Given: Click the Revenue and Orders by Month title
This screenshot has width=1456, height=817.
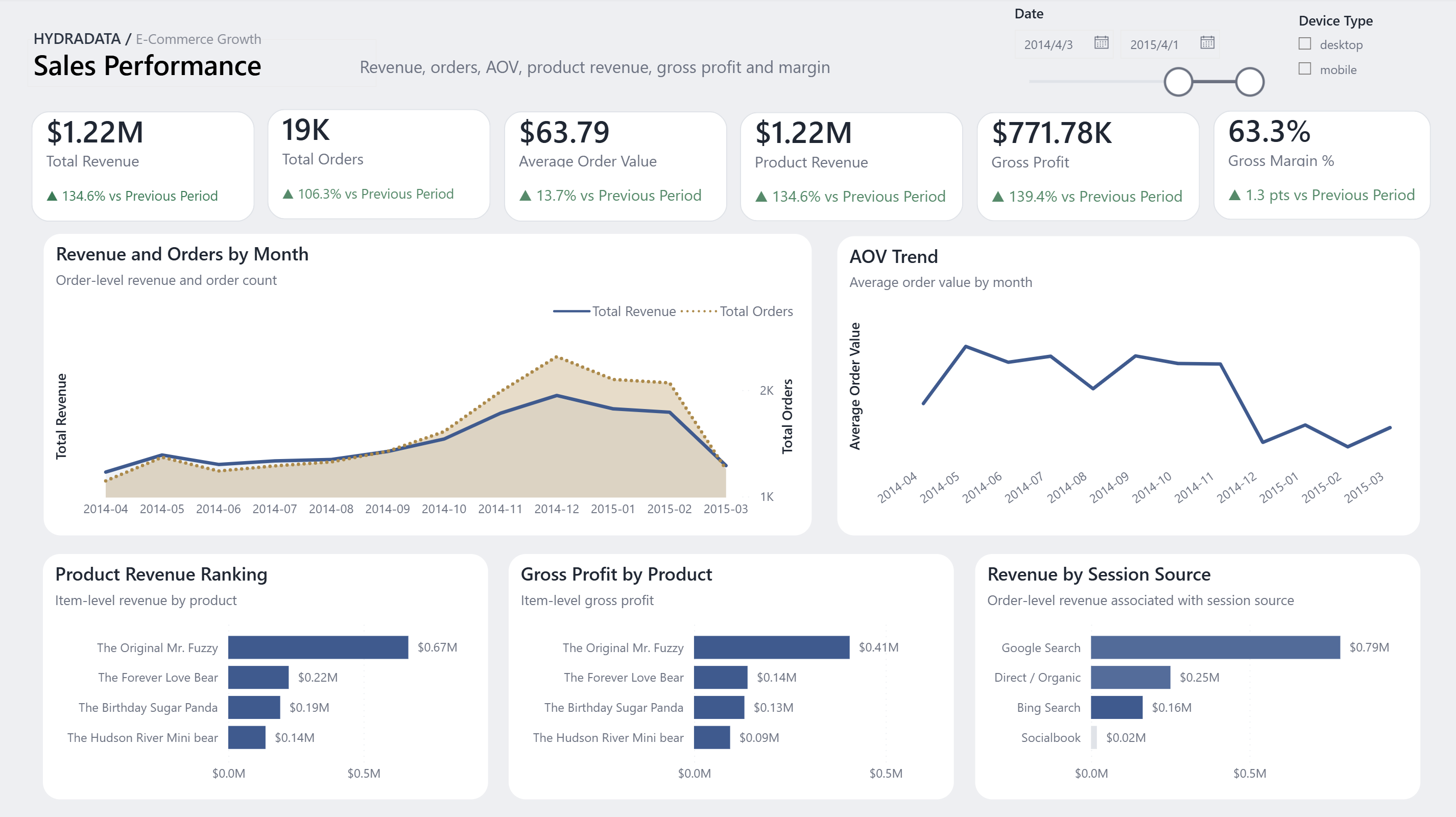Looking at the screenshot, I should pos(182,255).
